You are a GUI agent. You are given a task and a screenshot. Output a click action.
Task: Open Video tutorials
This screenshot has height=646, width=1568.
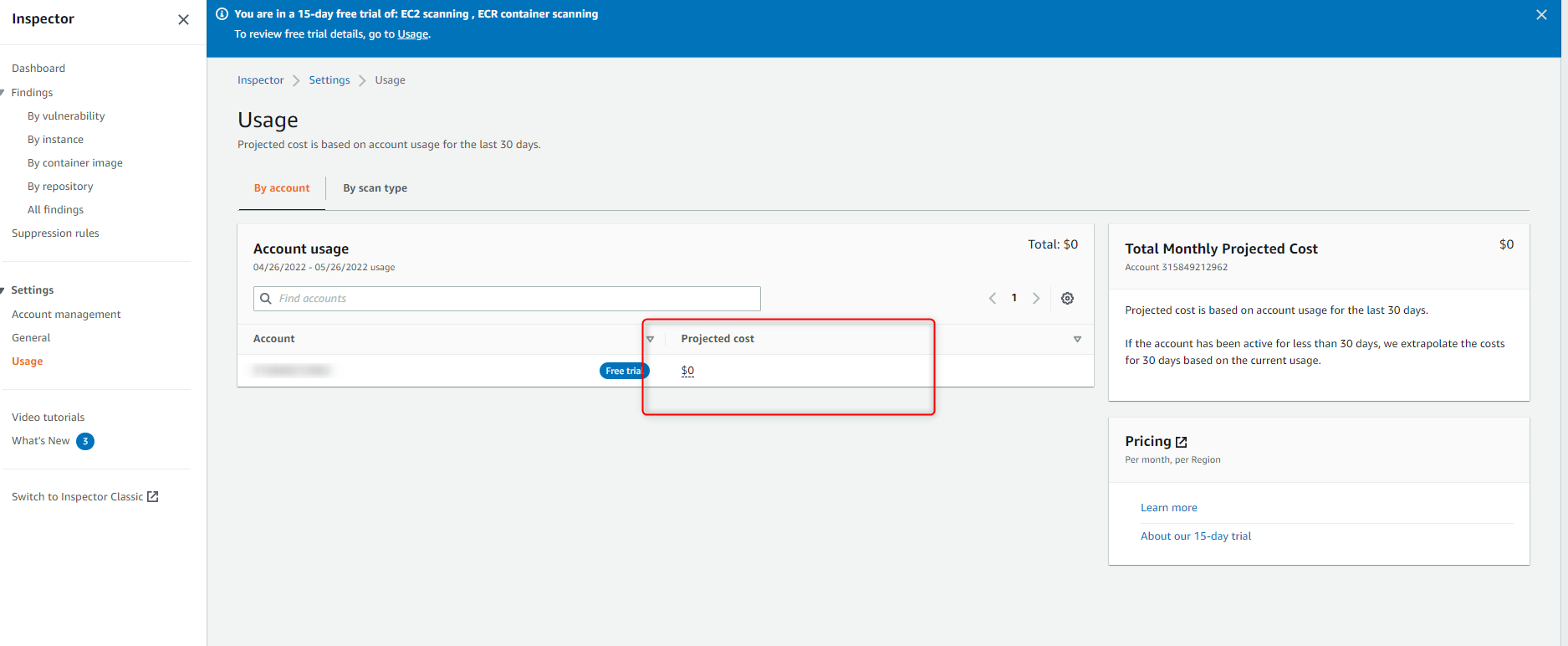(x=48, y=418)
